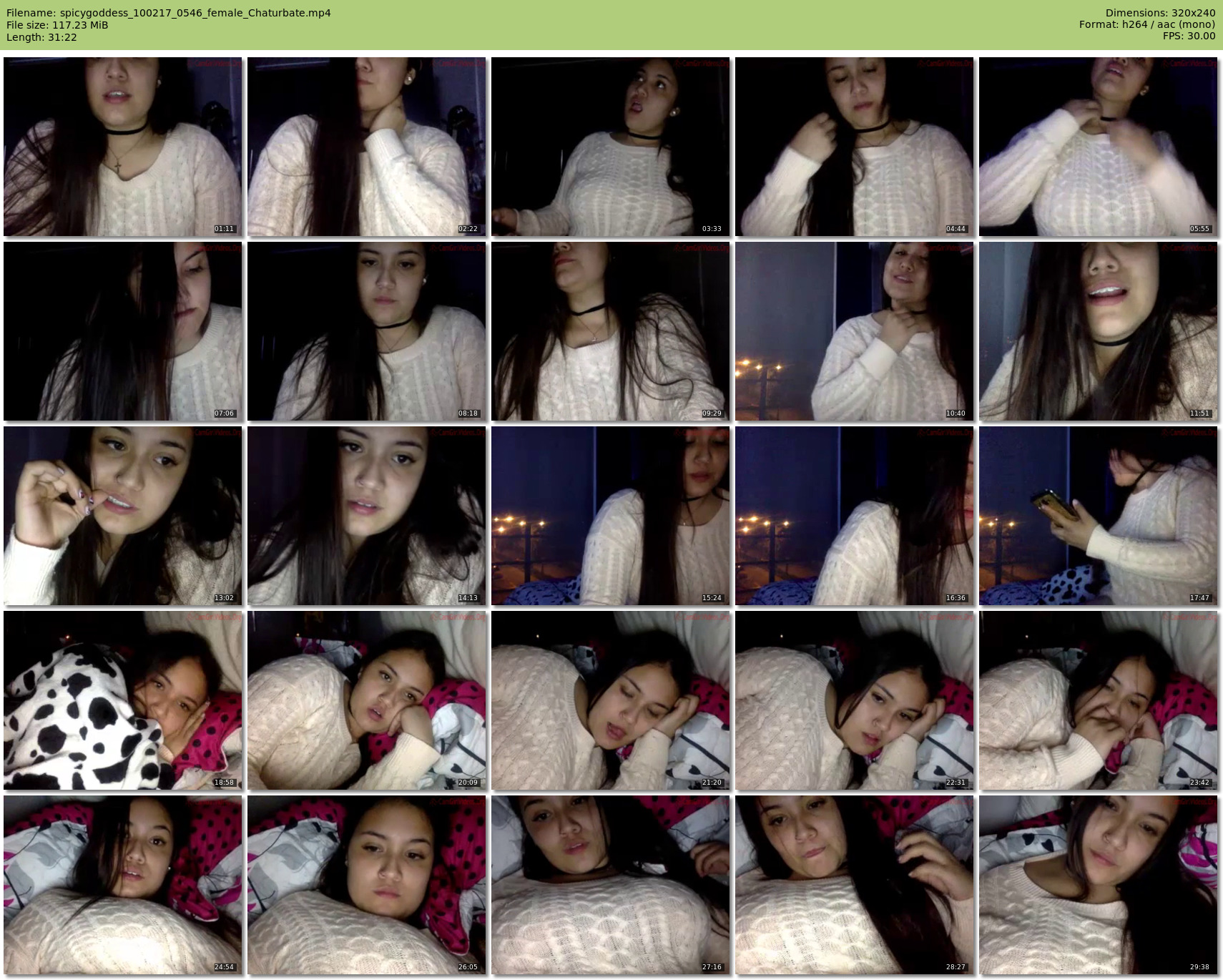
Task: Click the 10:40 thumbnail with street lights
Action: [x=854, y=331]
